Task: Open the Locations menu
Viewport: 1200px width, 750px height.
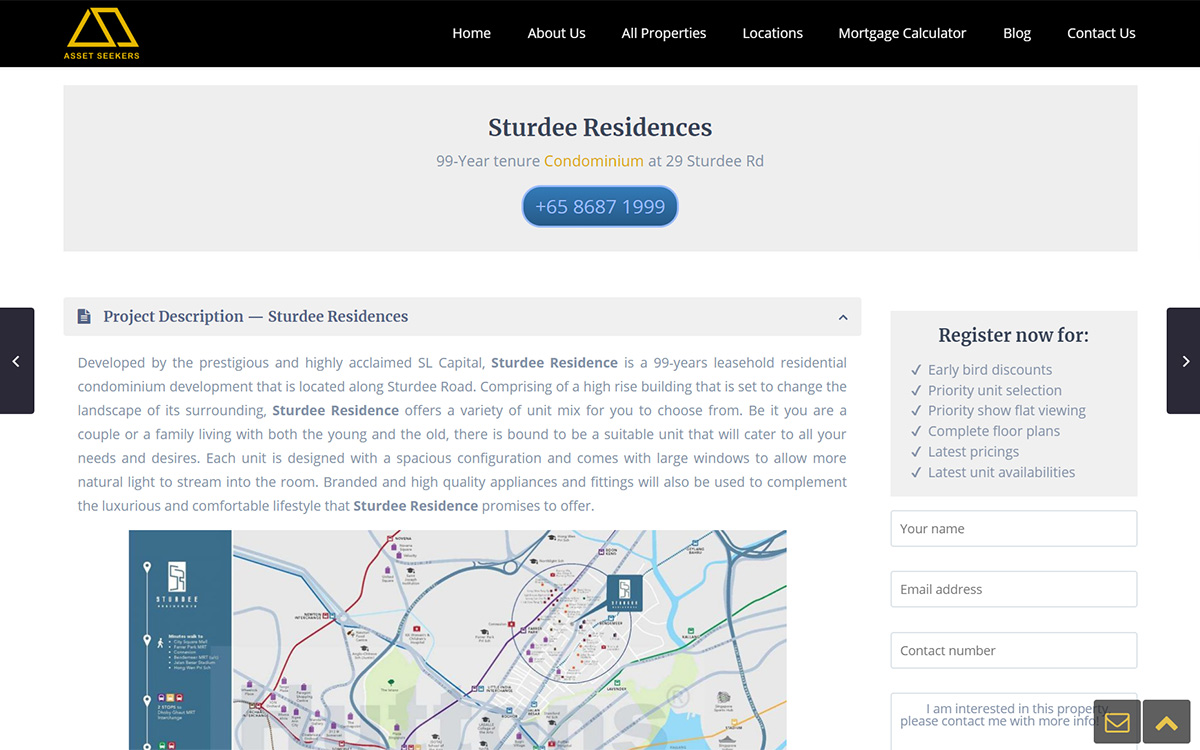Action: click(772, 33)
